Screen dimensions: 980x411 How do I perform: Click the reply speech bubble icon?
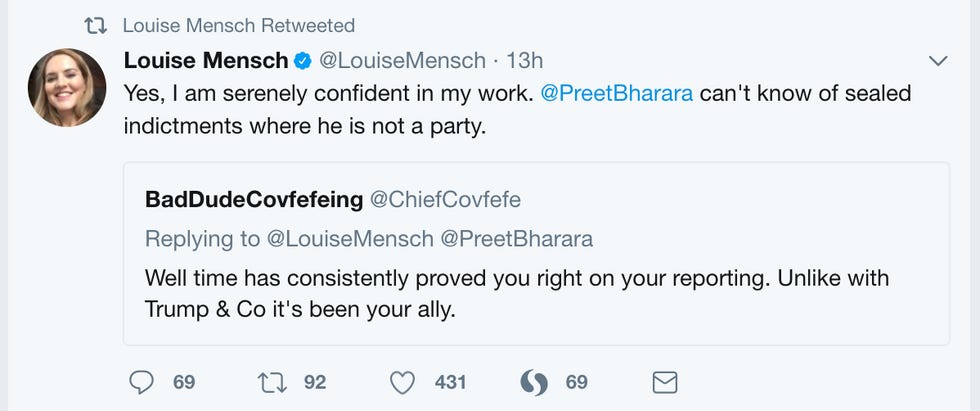tap(143, 382)
